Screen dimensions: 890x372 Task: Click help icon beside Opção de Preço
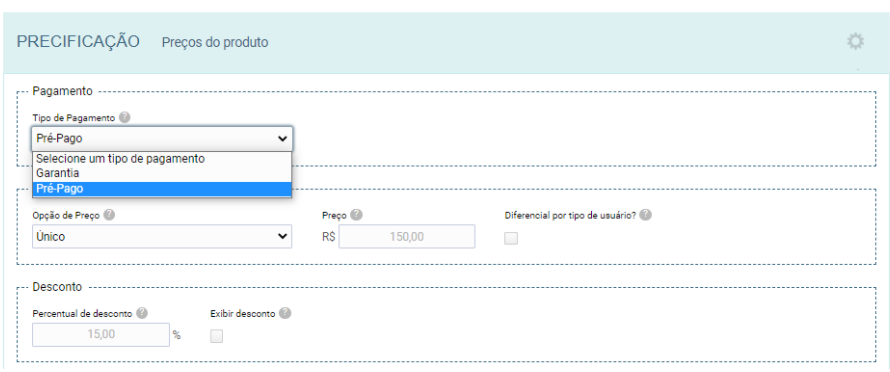coord(110,215)
